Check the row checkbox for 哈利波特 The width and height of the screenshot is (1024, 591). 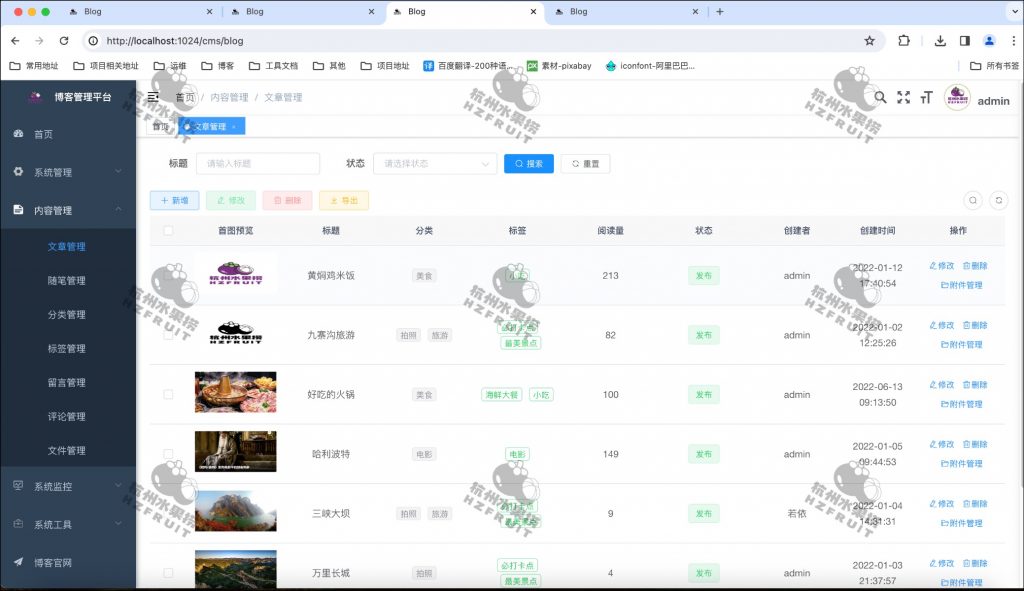pos(168,451)
